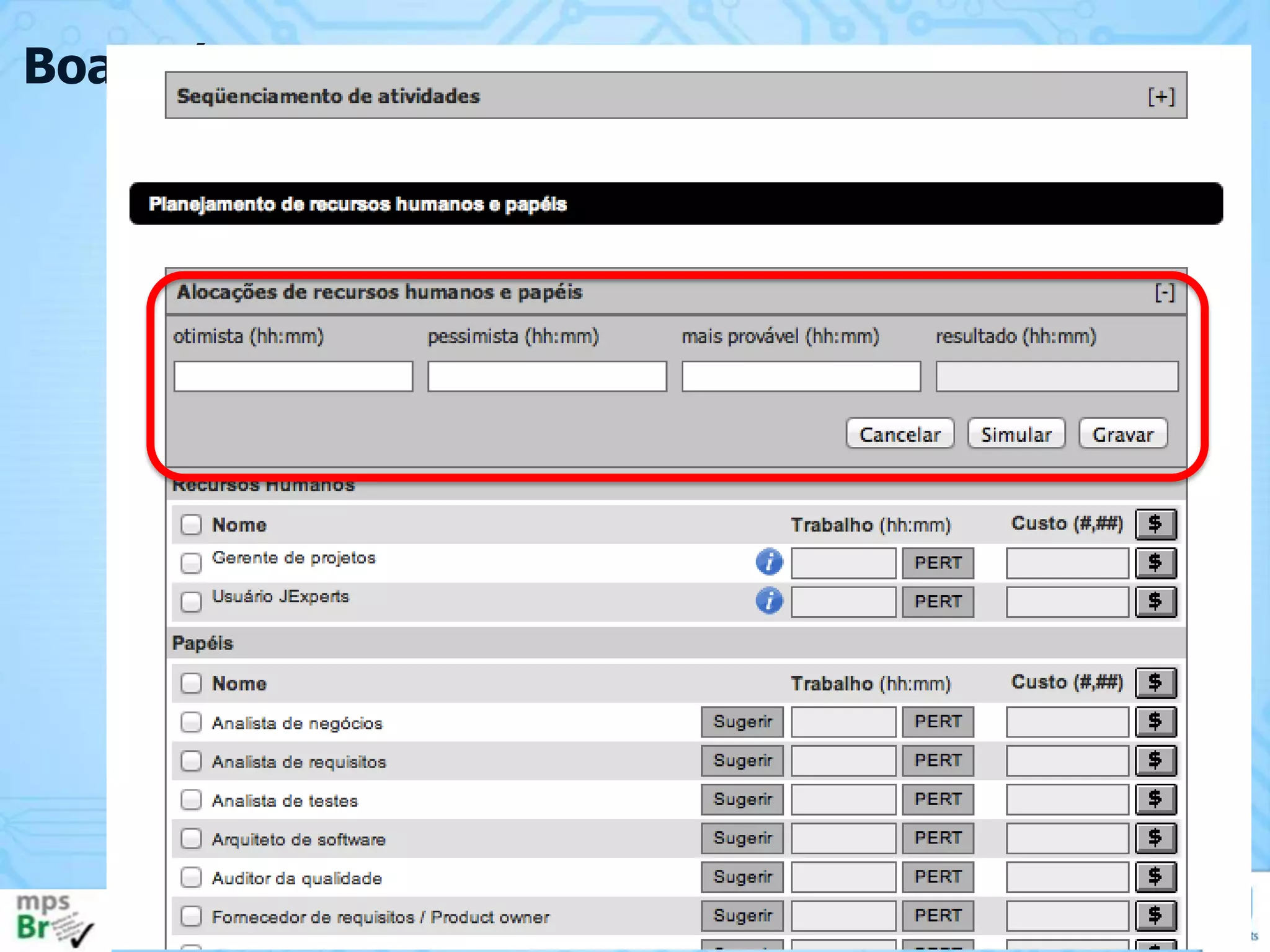Screen dimensions: 1270x952
Task: Click PERT for Analista de testes
Action: click(x=938, y=799)
